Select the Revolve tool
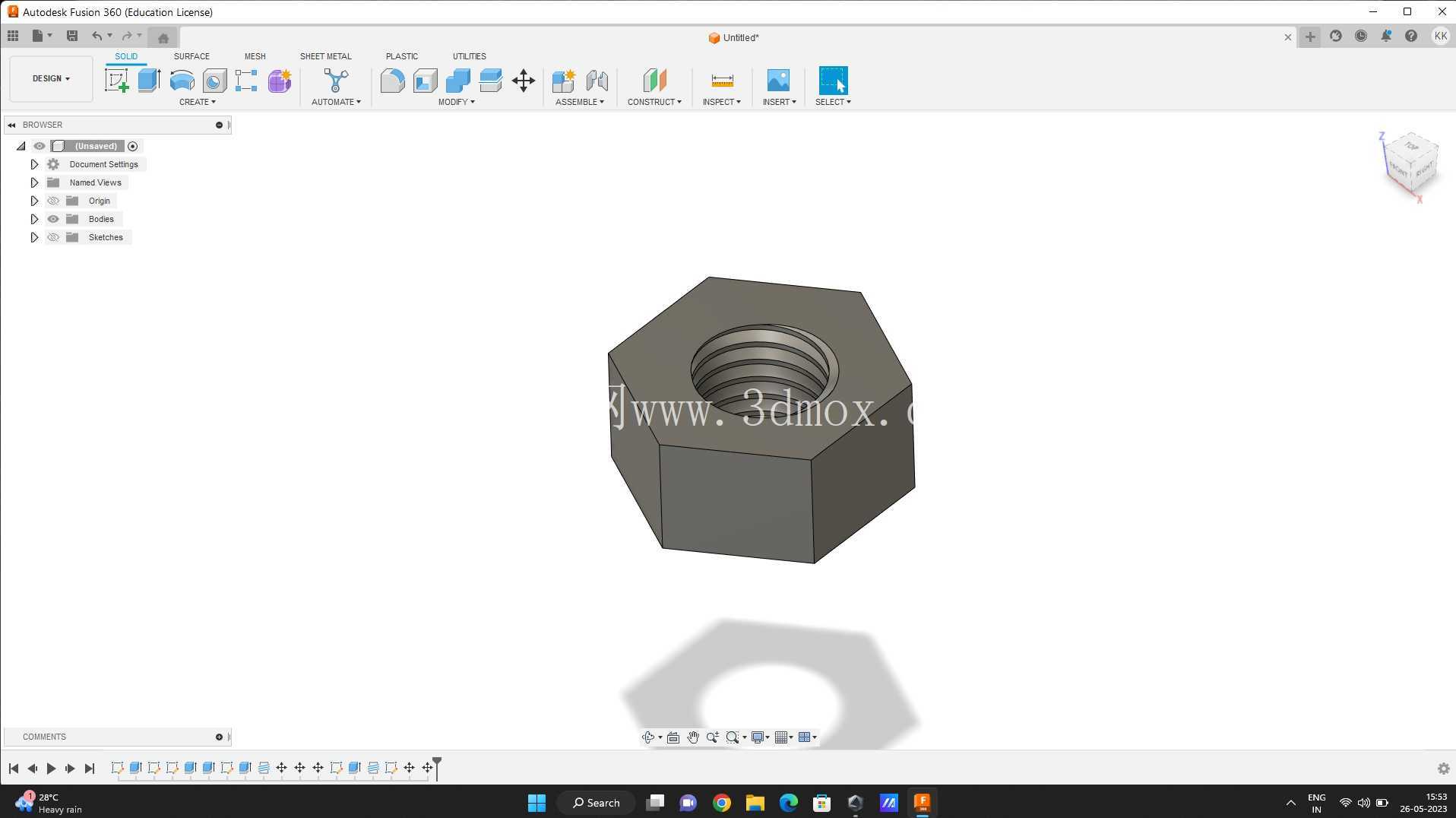The width and height of the screenshot is (1456, 818). tap(182, 81)
